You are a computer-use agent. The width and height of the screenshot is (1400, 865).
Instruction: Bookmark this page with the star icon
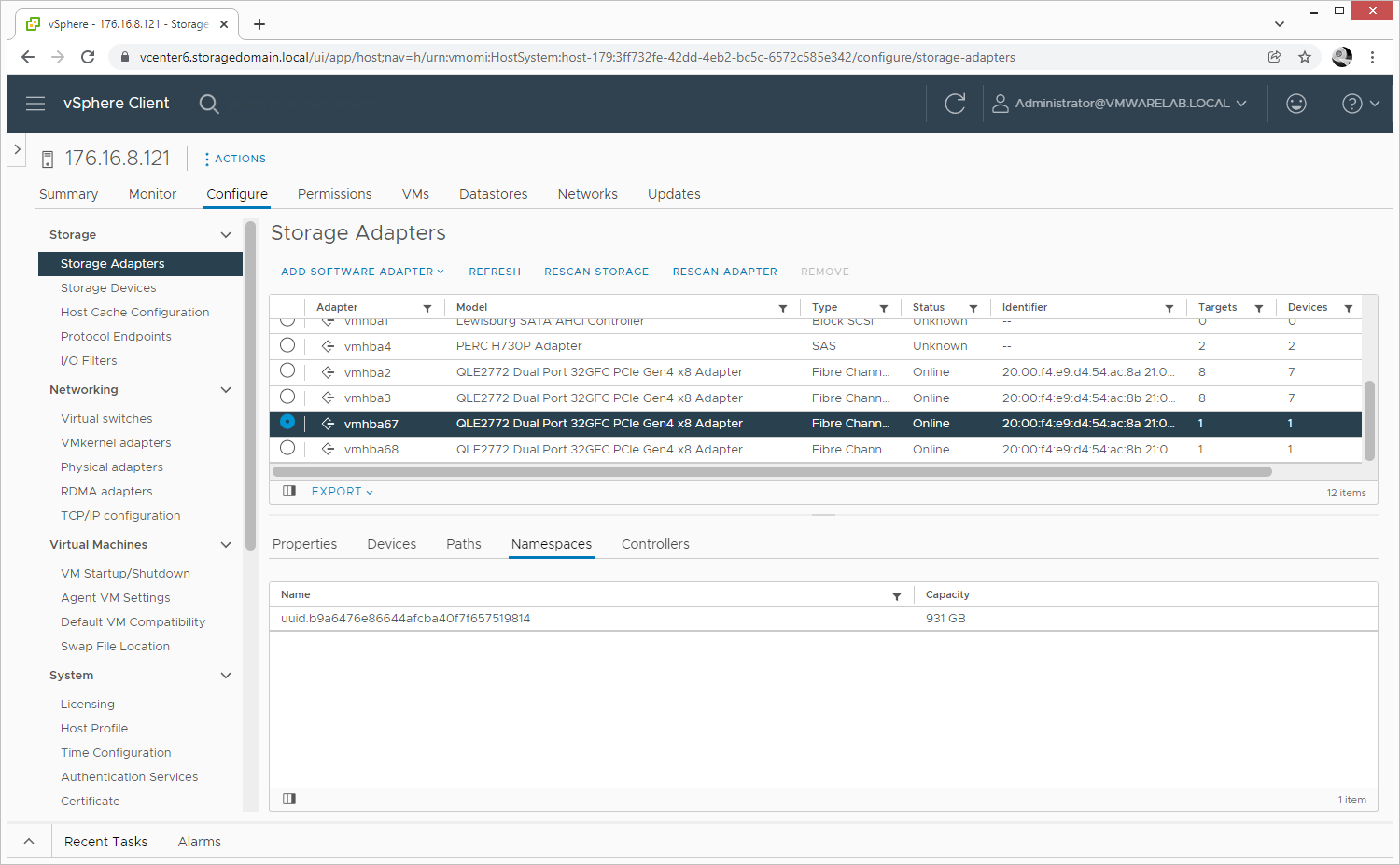click(x=1305, y=57)
